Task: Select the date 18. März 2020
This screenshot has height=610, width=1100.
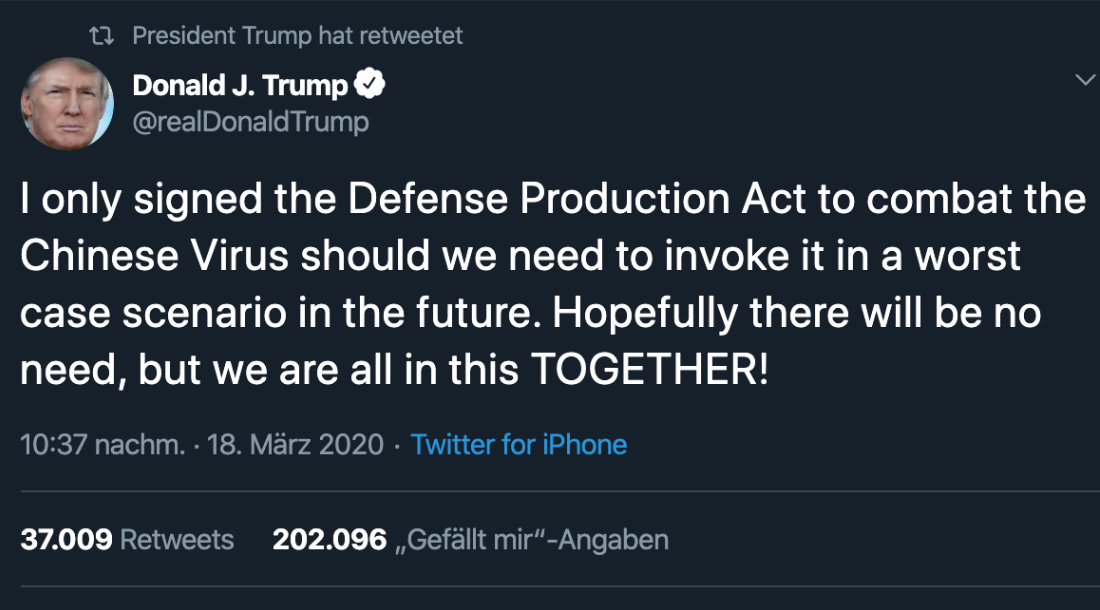Action: 295,445
